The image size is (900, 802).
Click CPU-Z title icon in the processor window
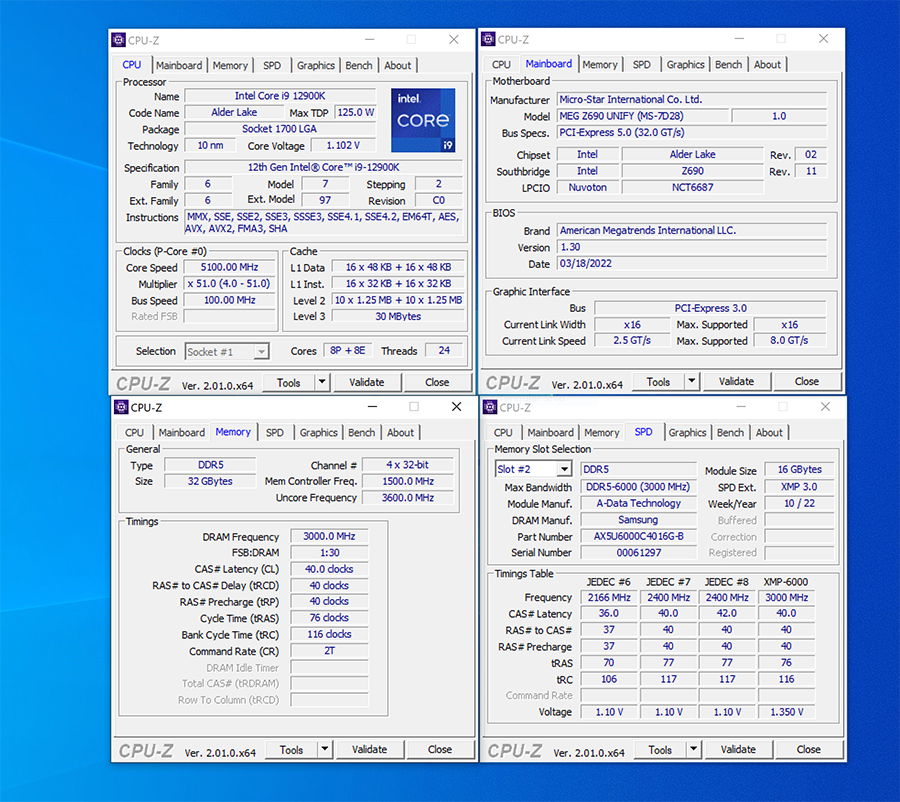pyautogui.click(x=119, y=40)
